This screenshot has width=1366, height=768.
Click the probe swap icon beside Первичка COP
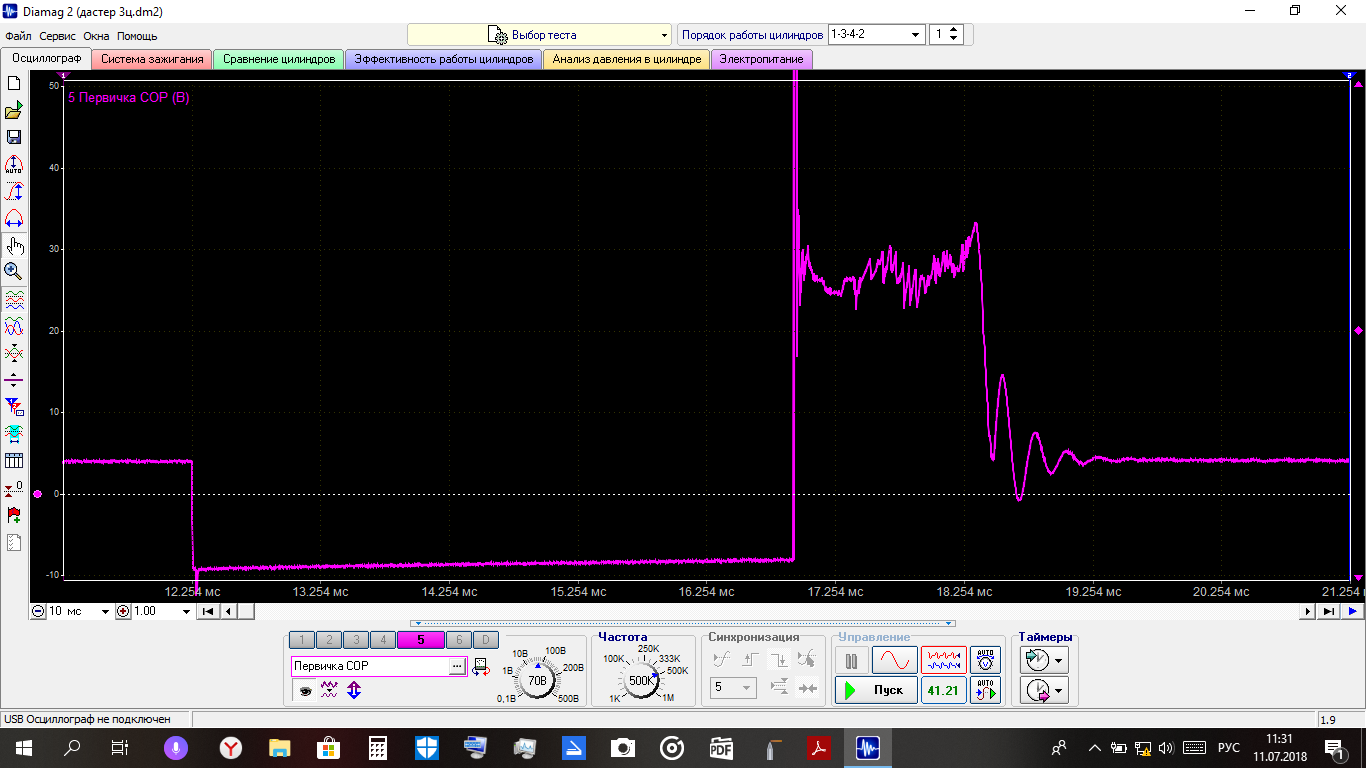click(480, 666)
